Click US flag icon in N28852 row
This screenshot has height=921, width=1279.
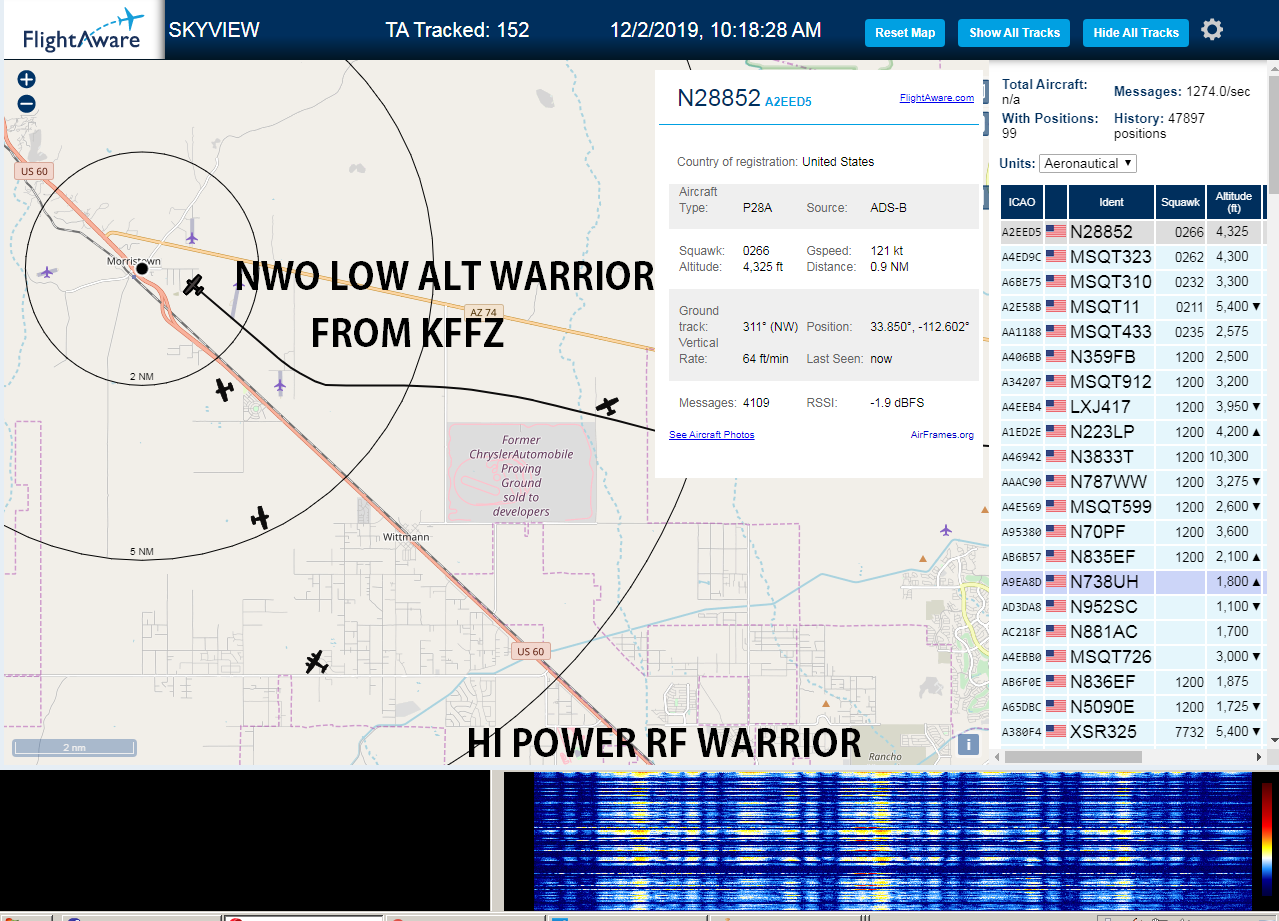pos(1055,232)
